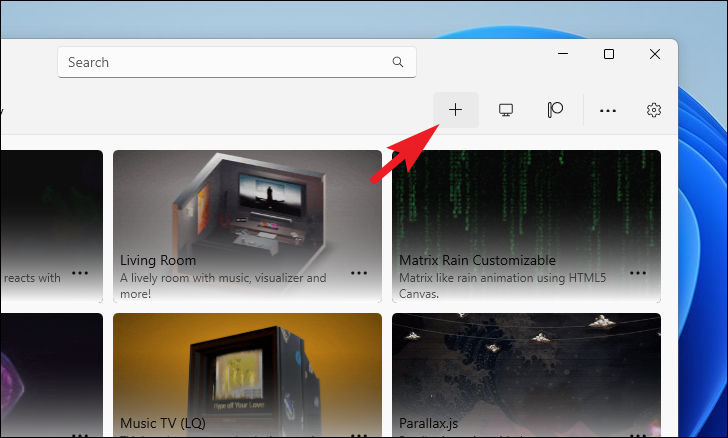728x438 pixels.
Task: Select the Matrix Rain Customizable wallpaper thumbnail
Action: click(526, 226)
